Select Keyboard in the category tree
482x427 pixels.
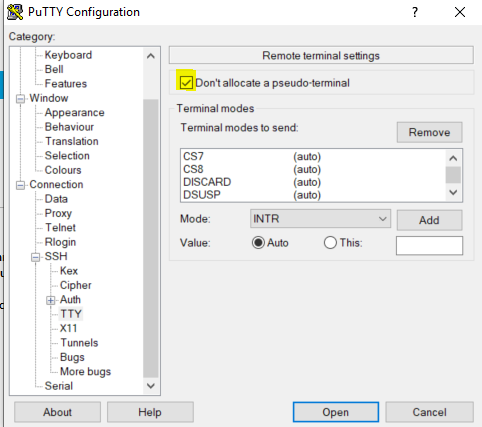click(68, 55)
